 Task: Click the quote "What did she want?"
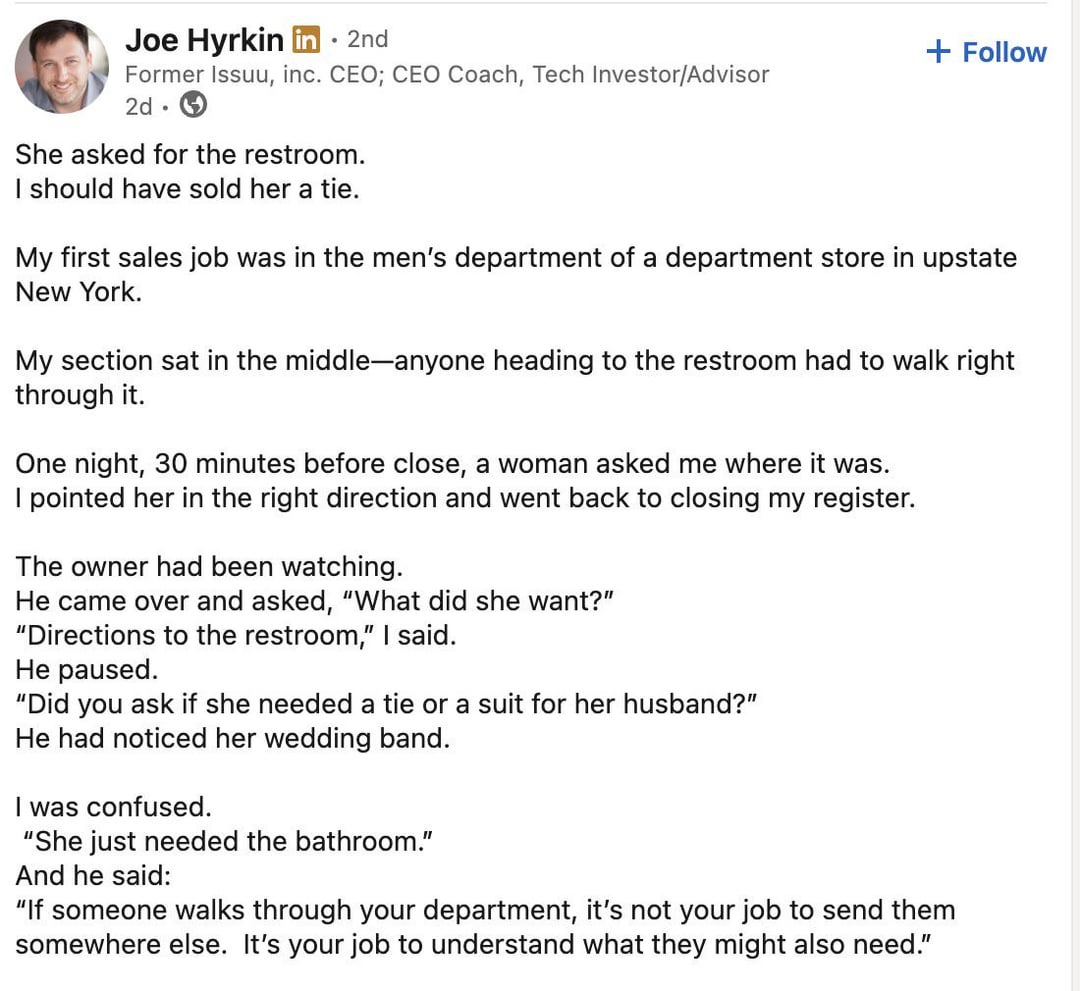click(482, 602)
